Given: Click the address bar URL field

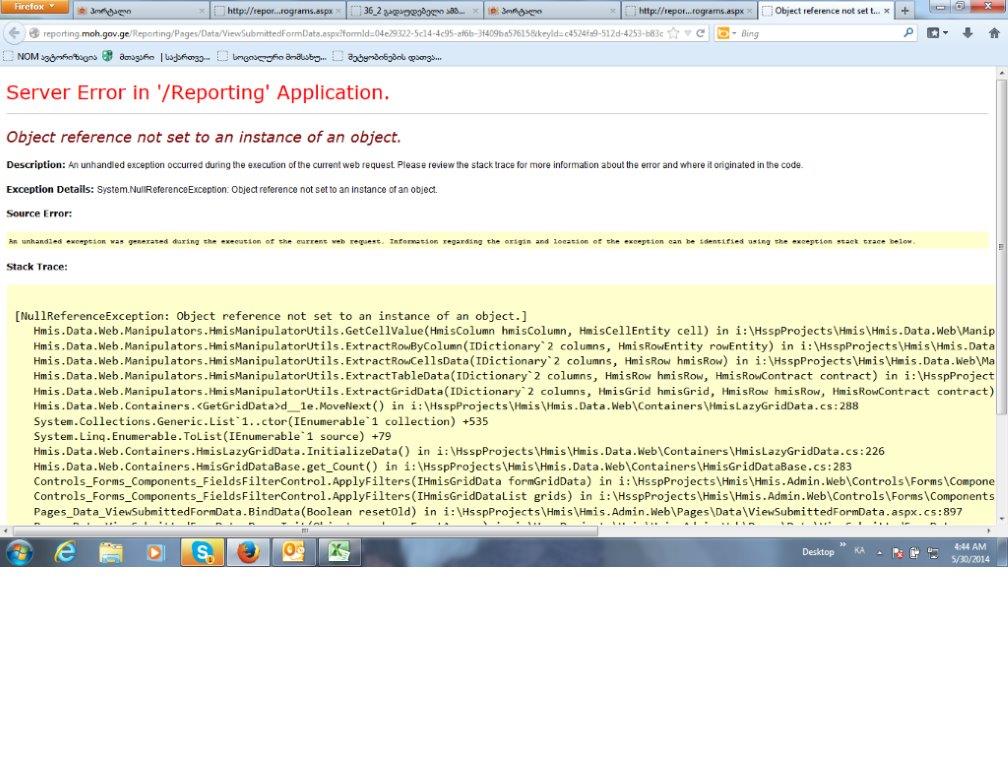Looking at the screenshot, I should pyautogui.click(x=350, y=33).
